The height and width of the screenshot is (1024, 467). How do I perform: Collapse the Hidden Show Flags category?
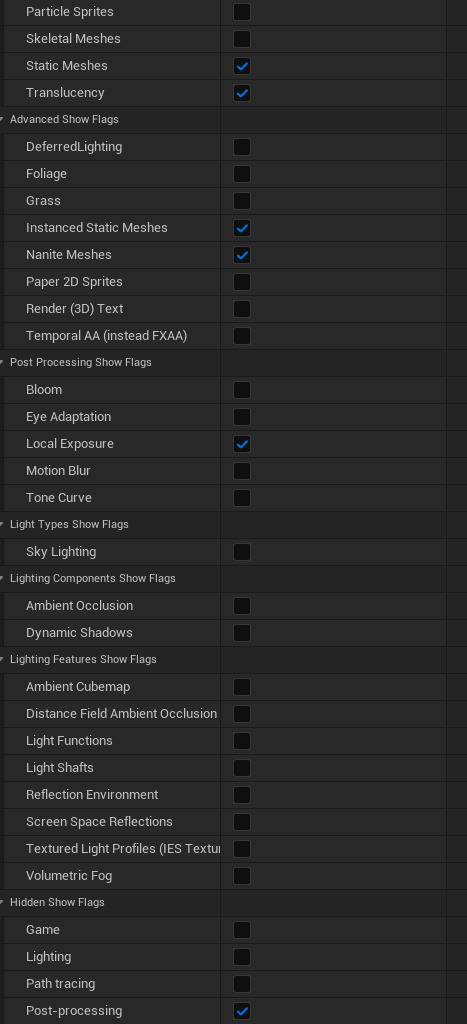click(x=3, y=903)
